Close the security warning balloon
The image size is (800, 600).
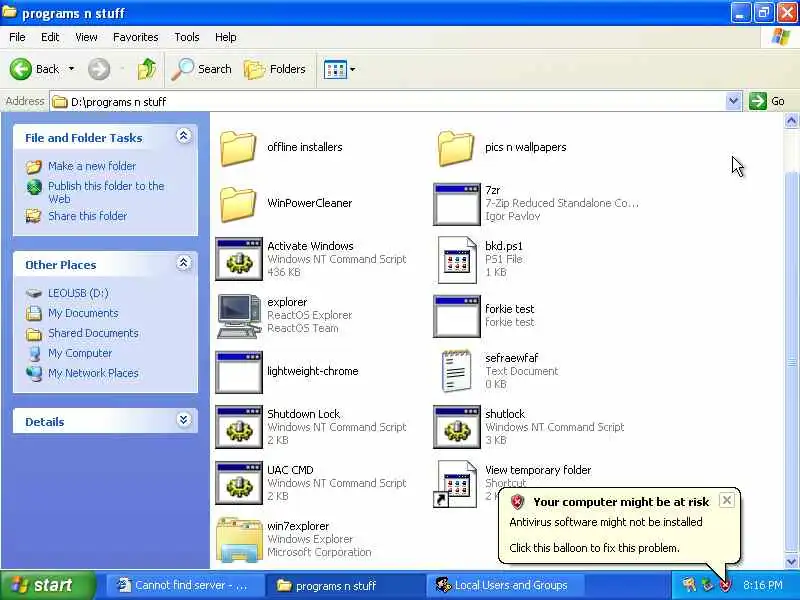(x=727, y=500)
